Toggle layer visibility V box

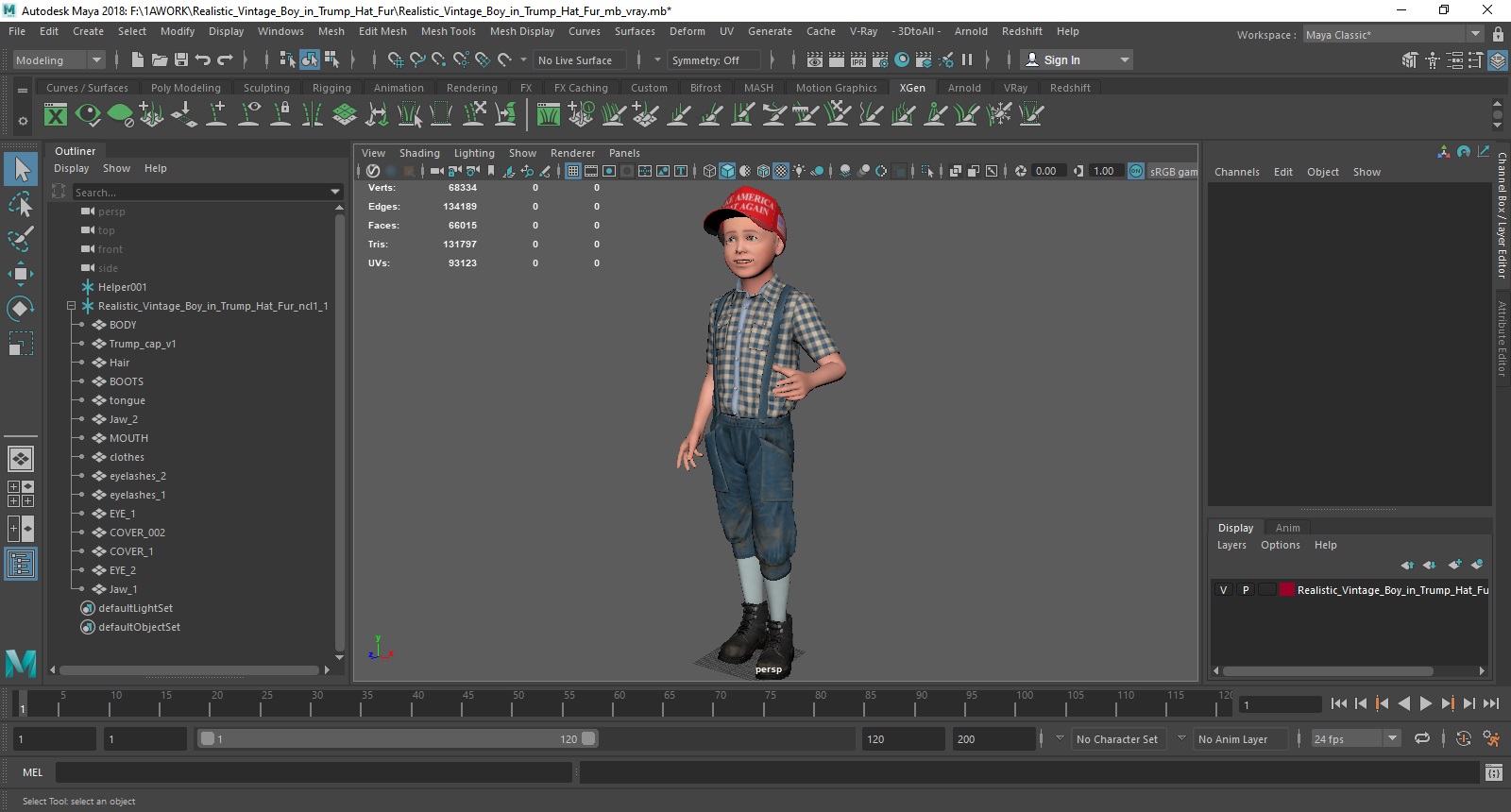pyautogui.click(x=1224, y=590)
